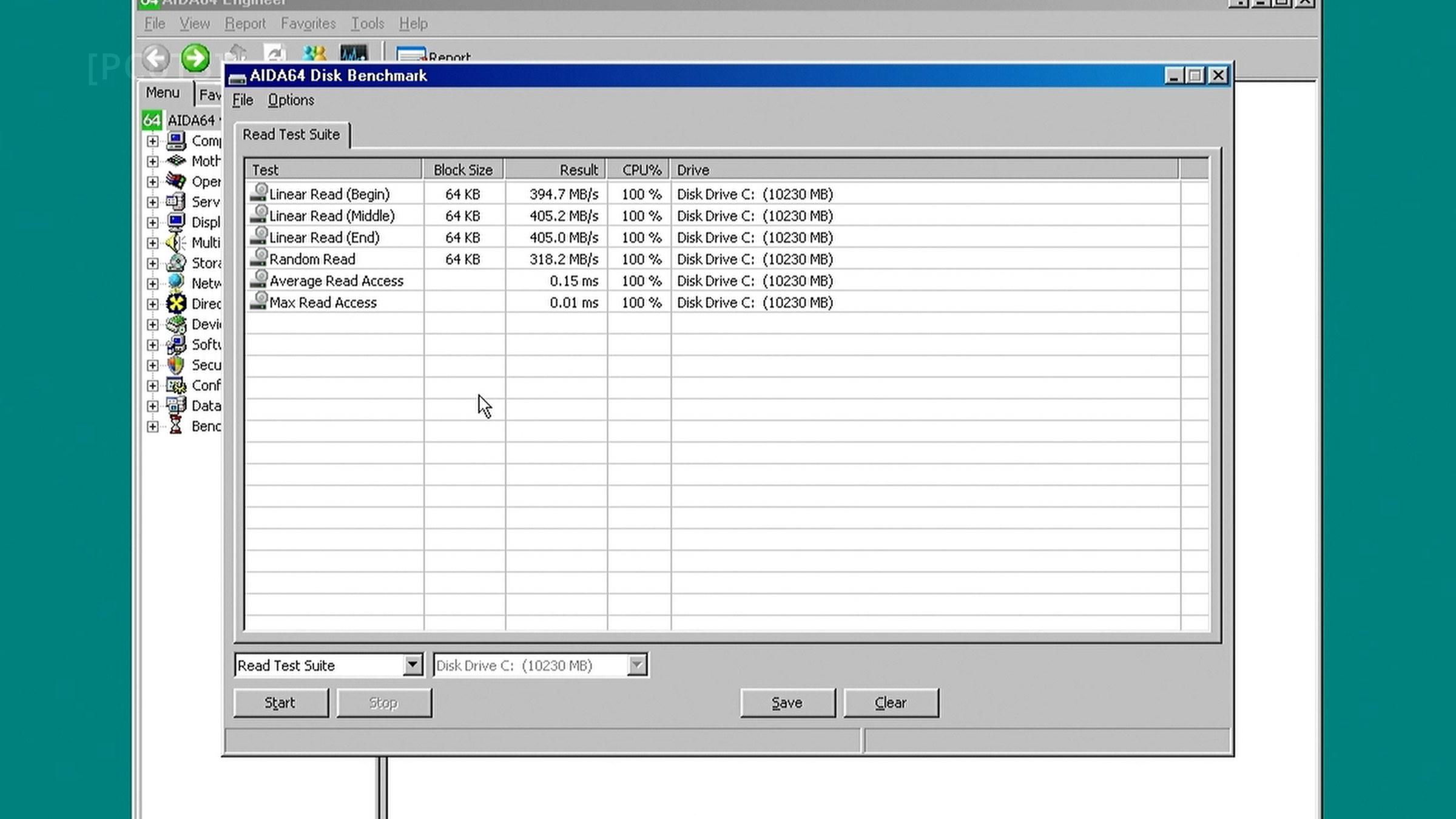
Task: Expand the Computer tree node
Action: coord(152,141)
